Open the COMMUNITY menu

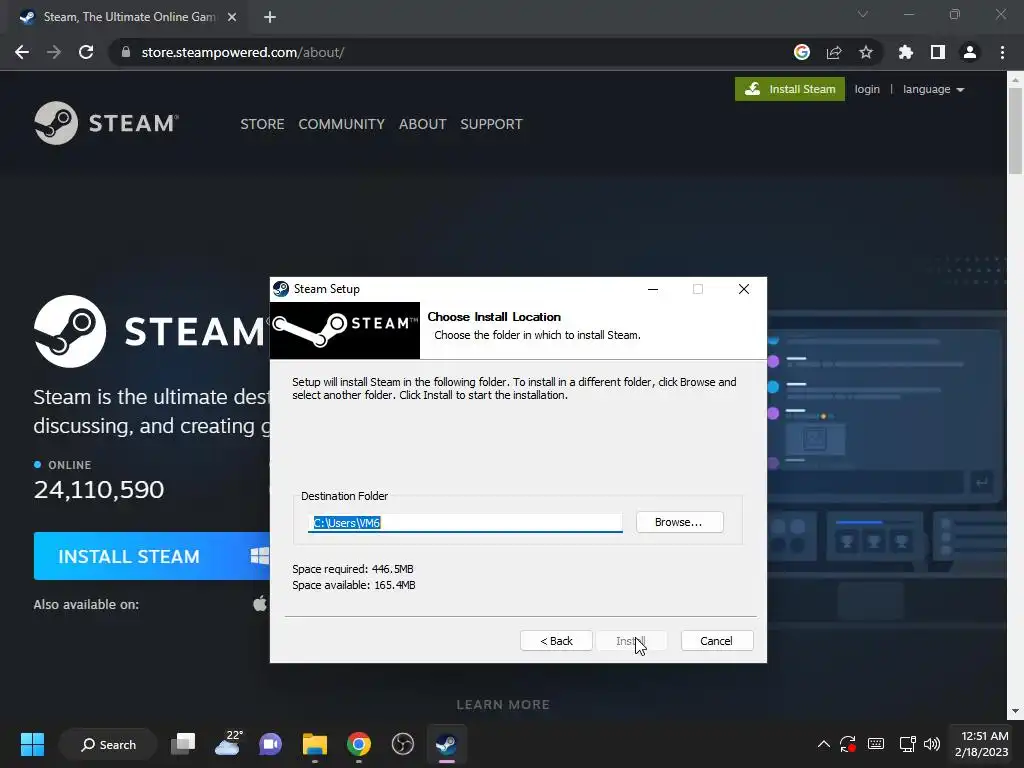pyautogui.click(x=342, y=124)
